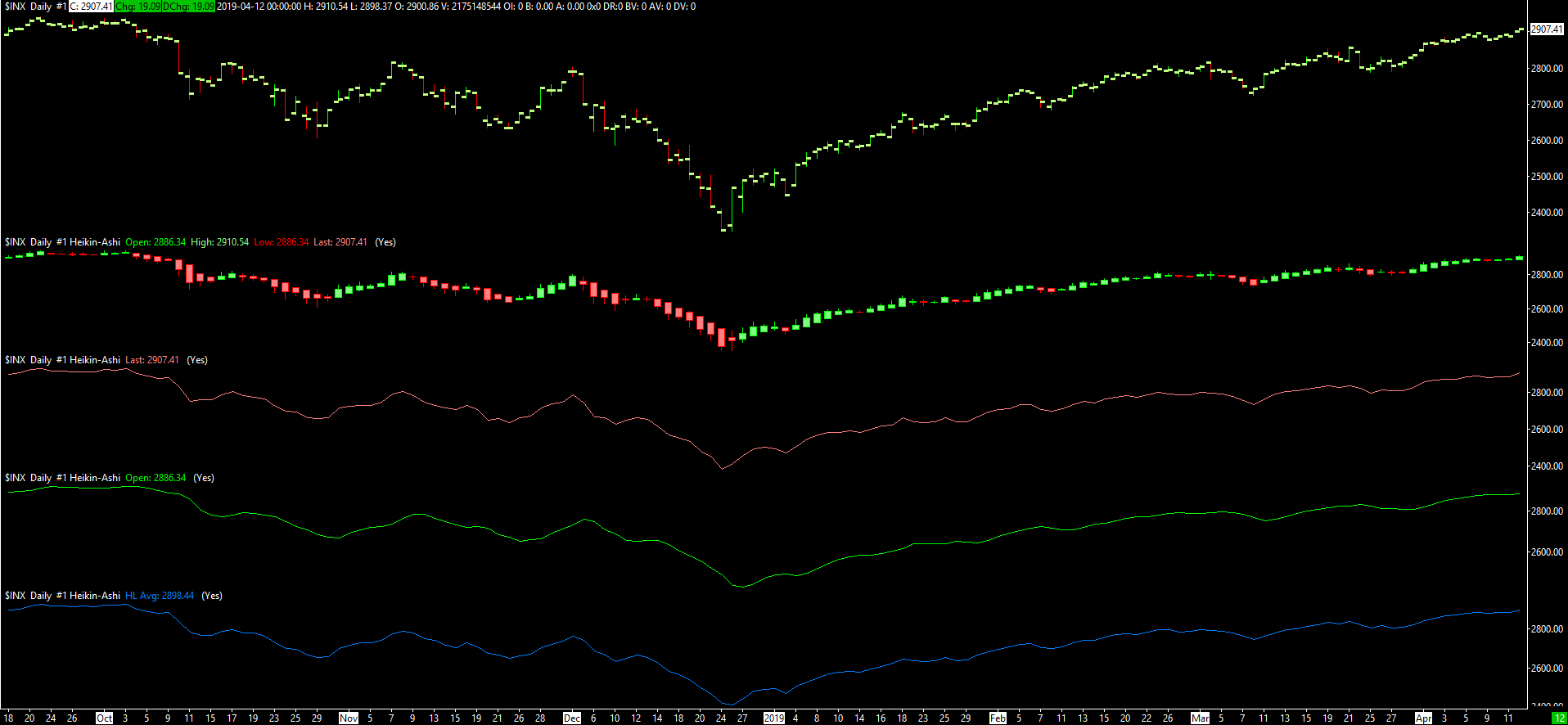Click the "Dec" month marker on time axis
The height and width of the screenshot is (725, 1568).
click(572, 718)
